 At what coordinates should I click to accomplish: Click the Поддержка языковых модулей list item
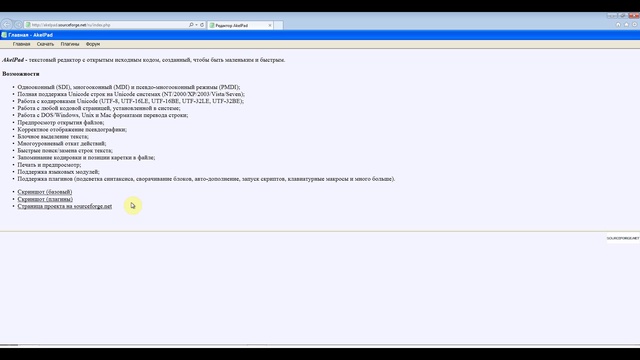(x=58, y=172)
